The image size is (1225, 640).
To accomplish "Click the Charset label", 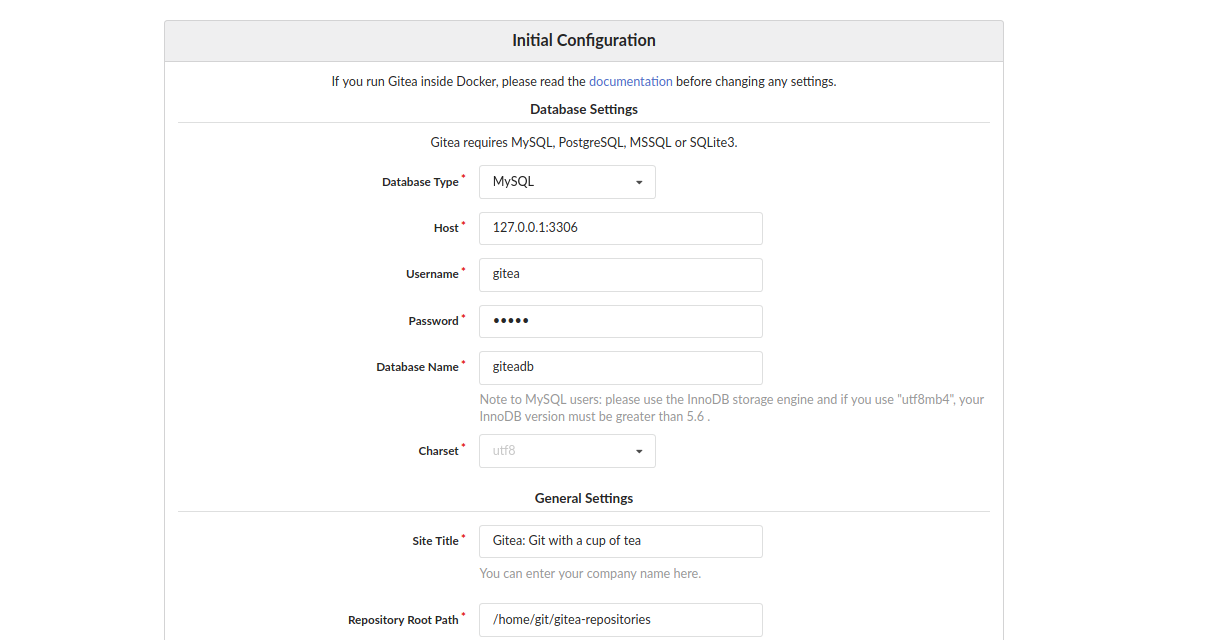I will click(x=438, y=451).
